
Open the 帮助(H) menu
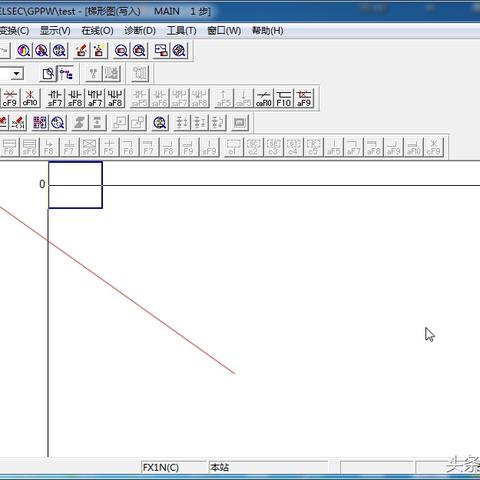(x=268, y=31)
